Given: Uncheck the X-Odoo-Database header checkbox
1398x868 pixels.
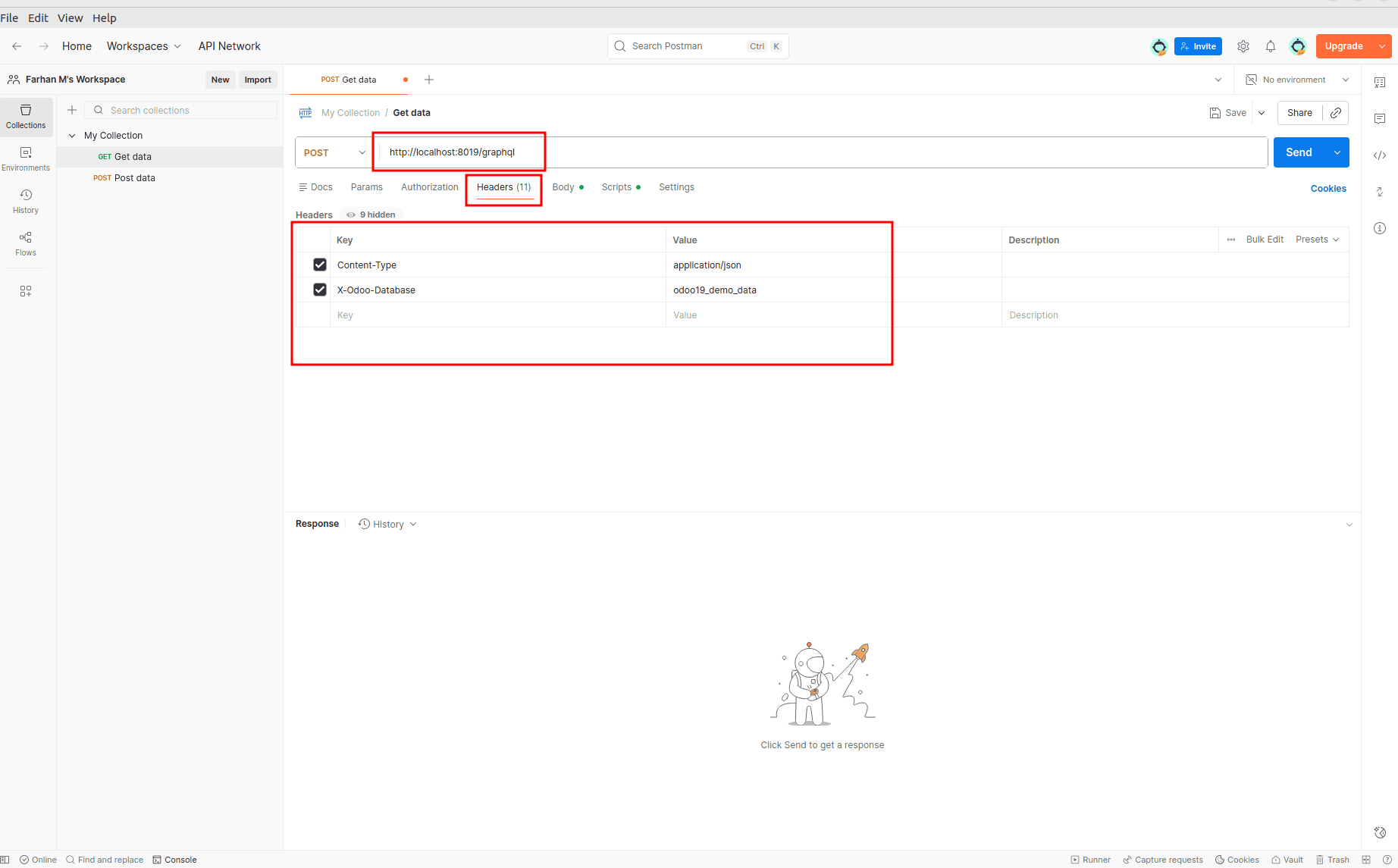Looking at the screenshot, I should point(320,290).
